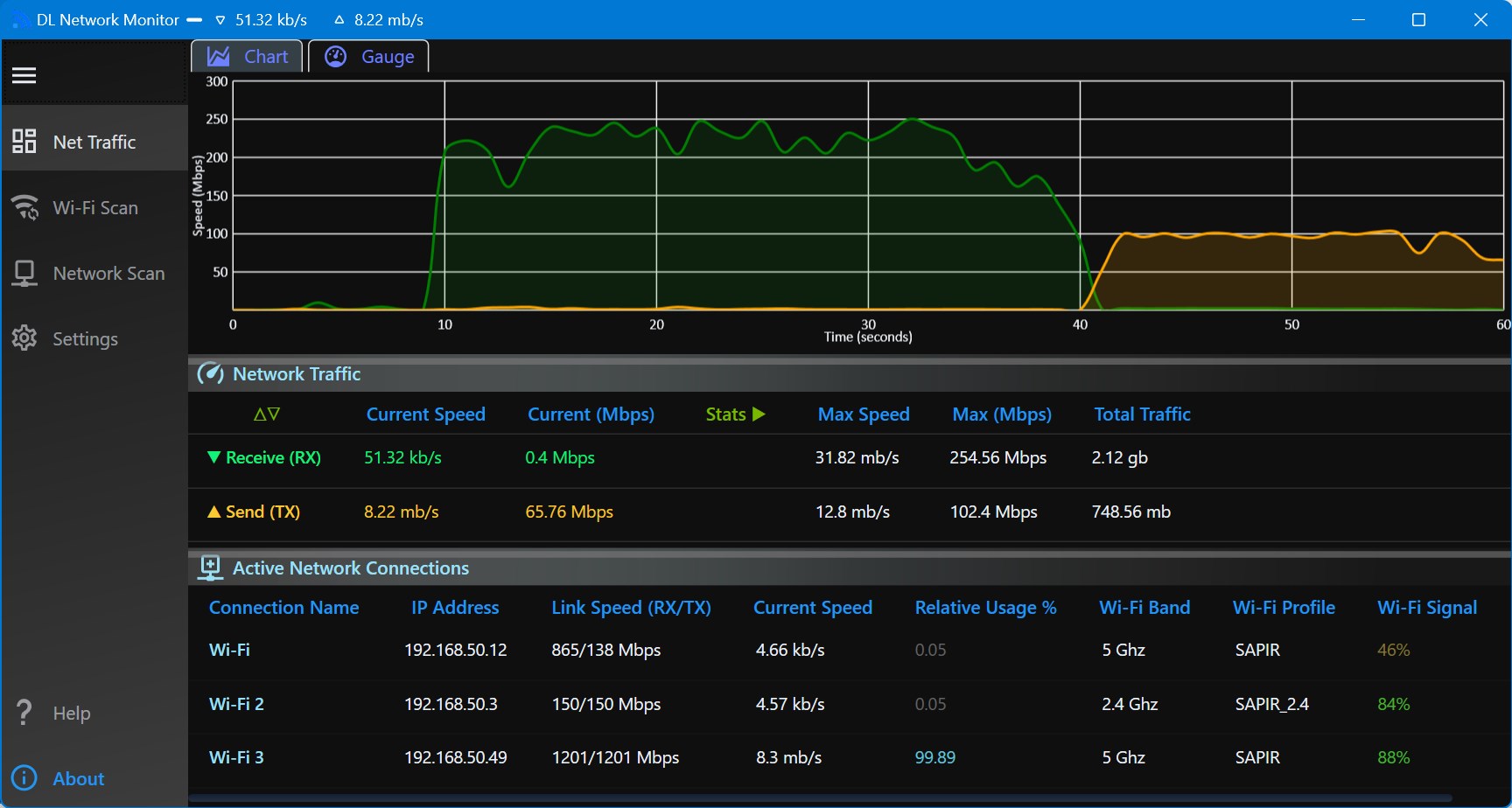Click the Help question mark icon
1512x808 pixels.
(24, 713)
